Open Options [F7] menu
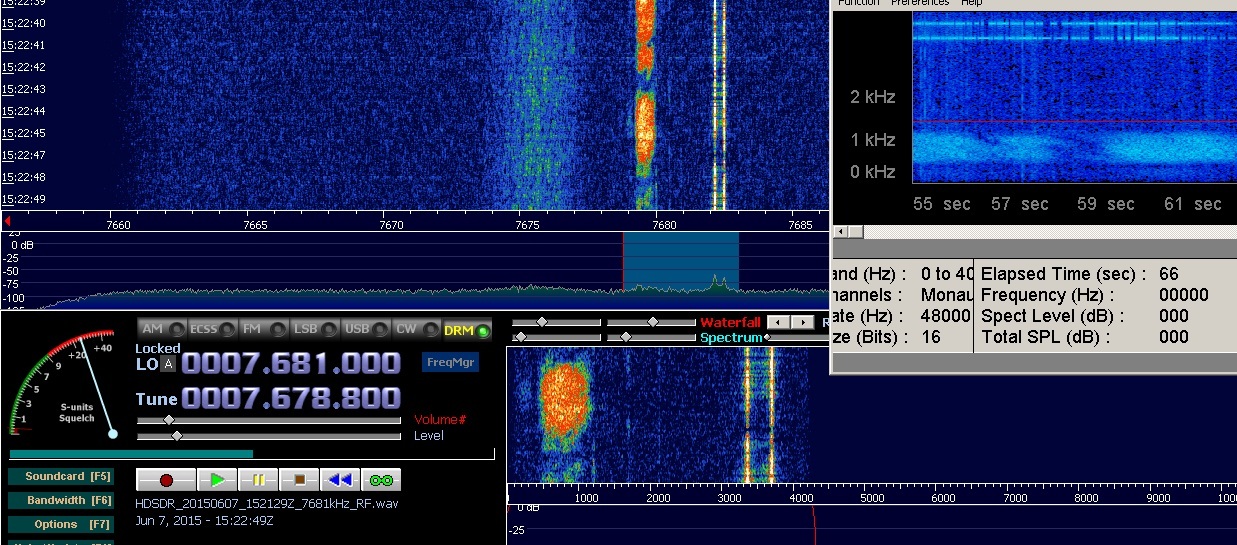The width and height of the screenshot is (1237, 545). coord(60,524)
